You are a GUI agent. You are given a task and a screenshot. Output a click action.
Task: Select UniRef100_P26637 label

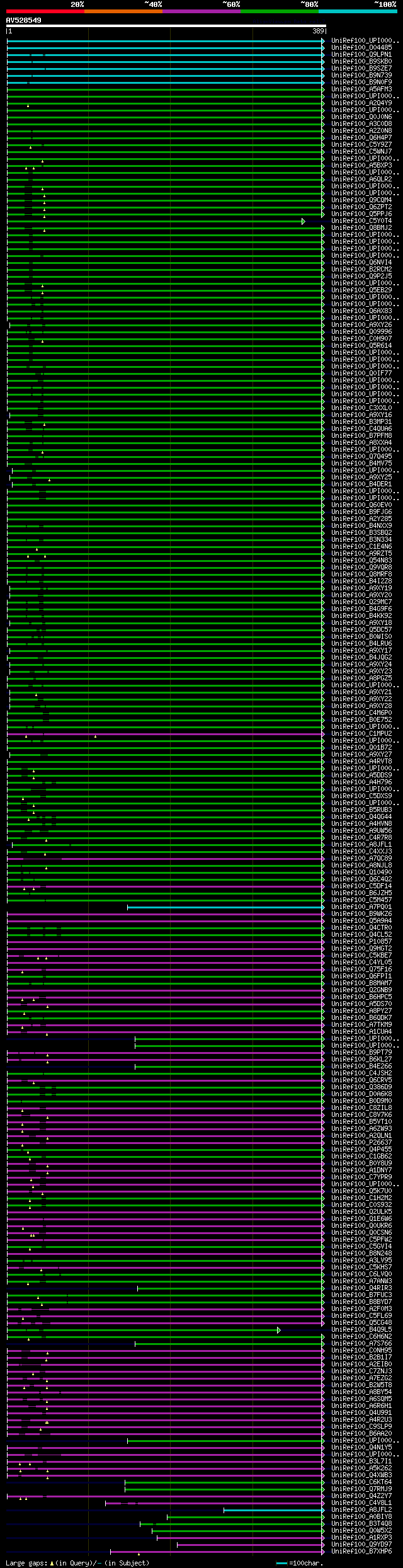pyautogui.click(x=361, y=1143)
